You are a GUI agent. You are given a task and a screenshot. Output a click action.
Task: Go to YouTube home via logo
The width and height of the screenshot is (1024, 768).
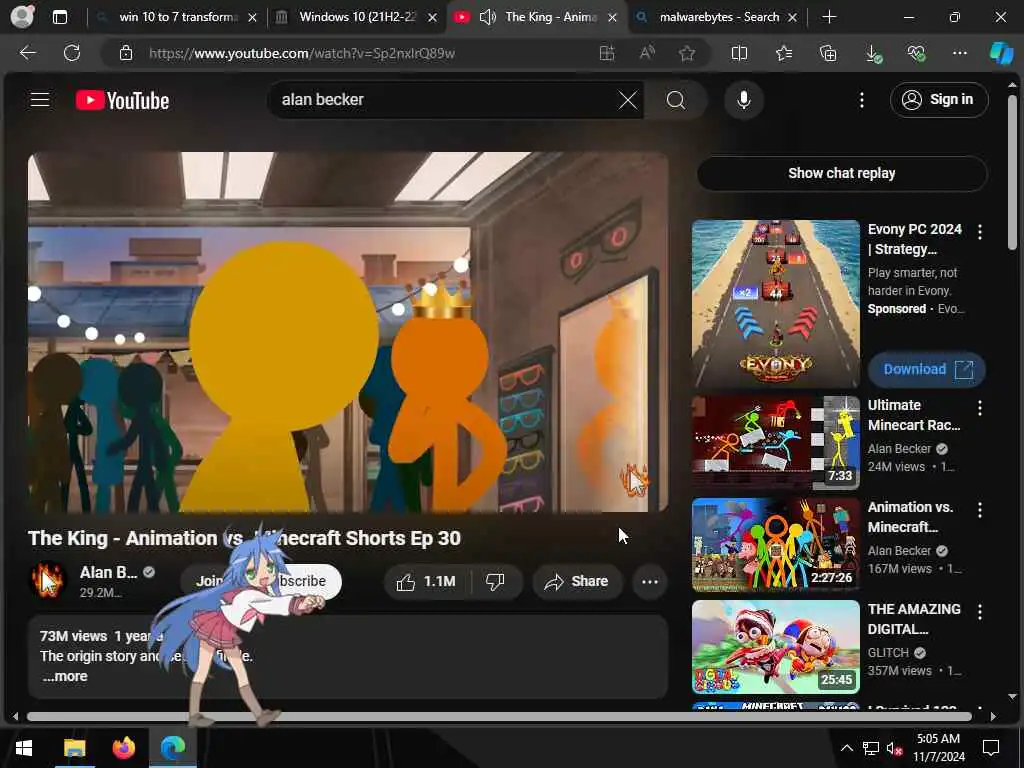[122, 100]
